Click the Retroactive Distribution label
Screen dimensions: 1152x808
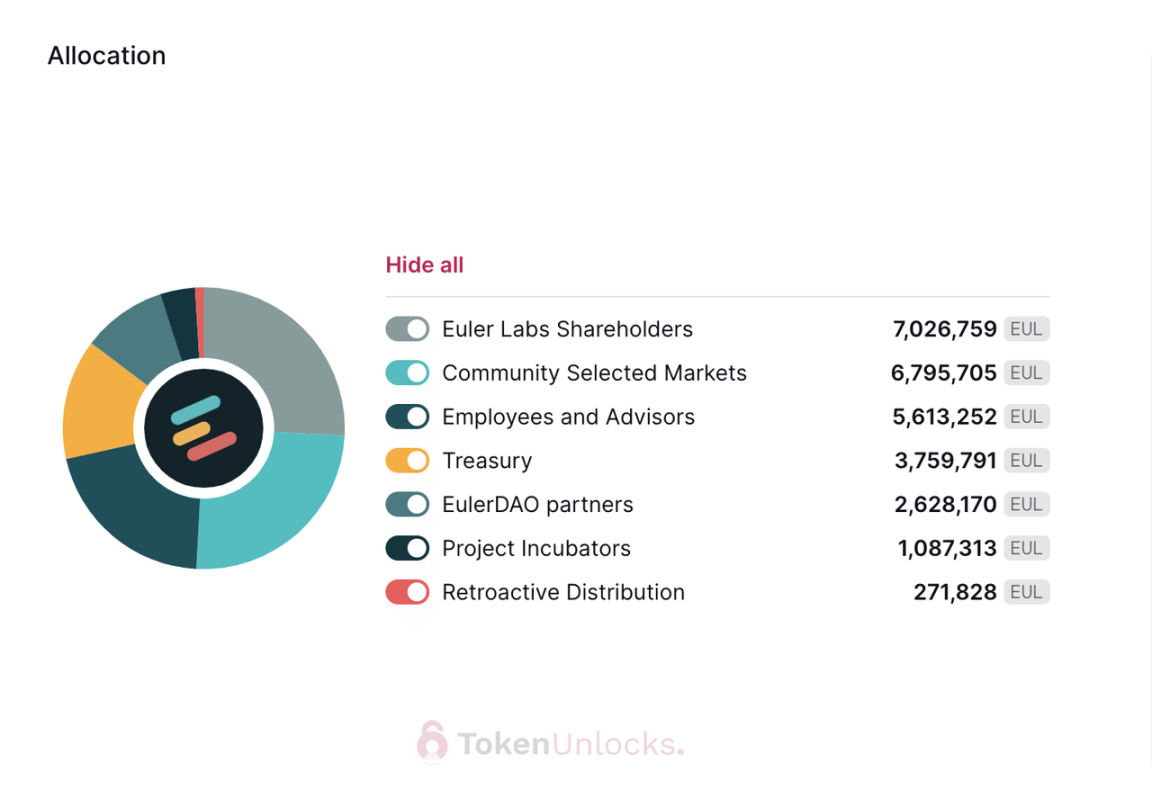(564, 592)
